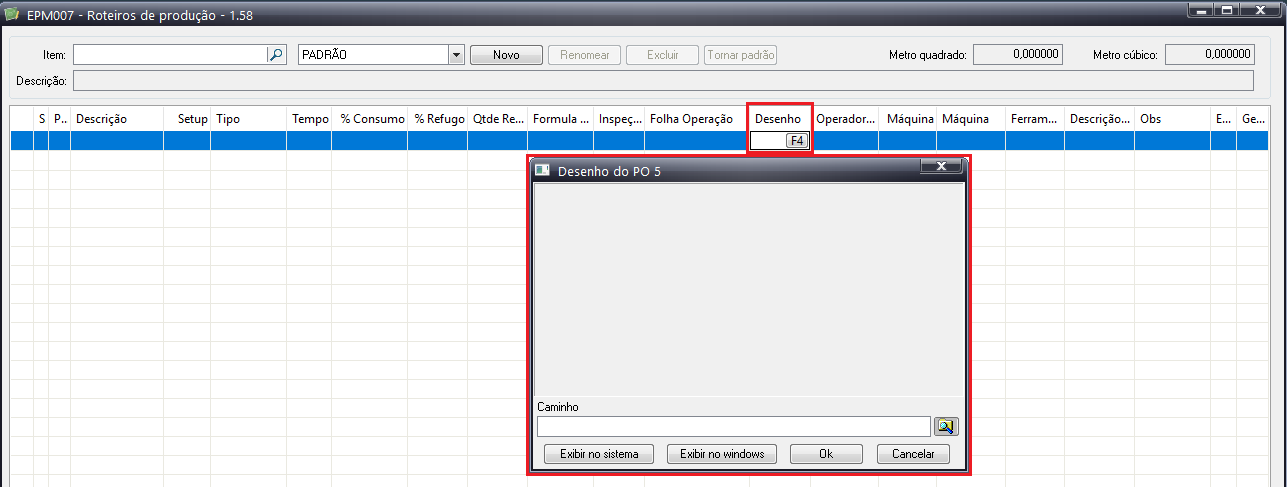This screenshot has height=487, width=1287.
Task: Click the Ge... column header
Action: tap(1253, 119)
